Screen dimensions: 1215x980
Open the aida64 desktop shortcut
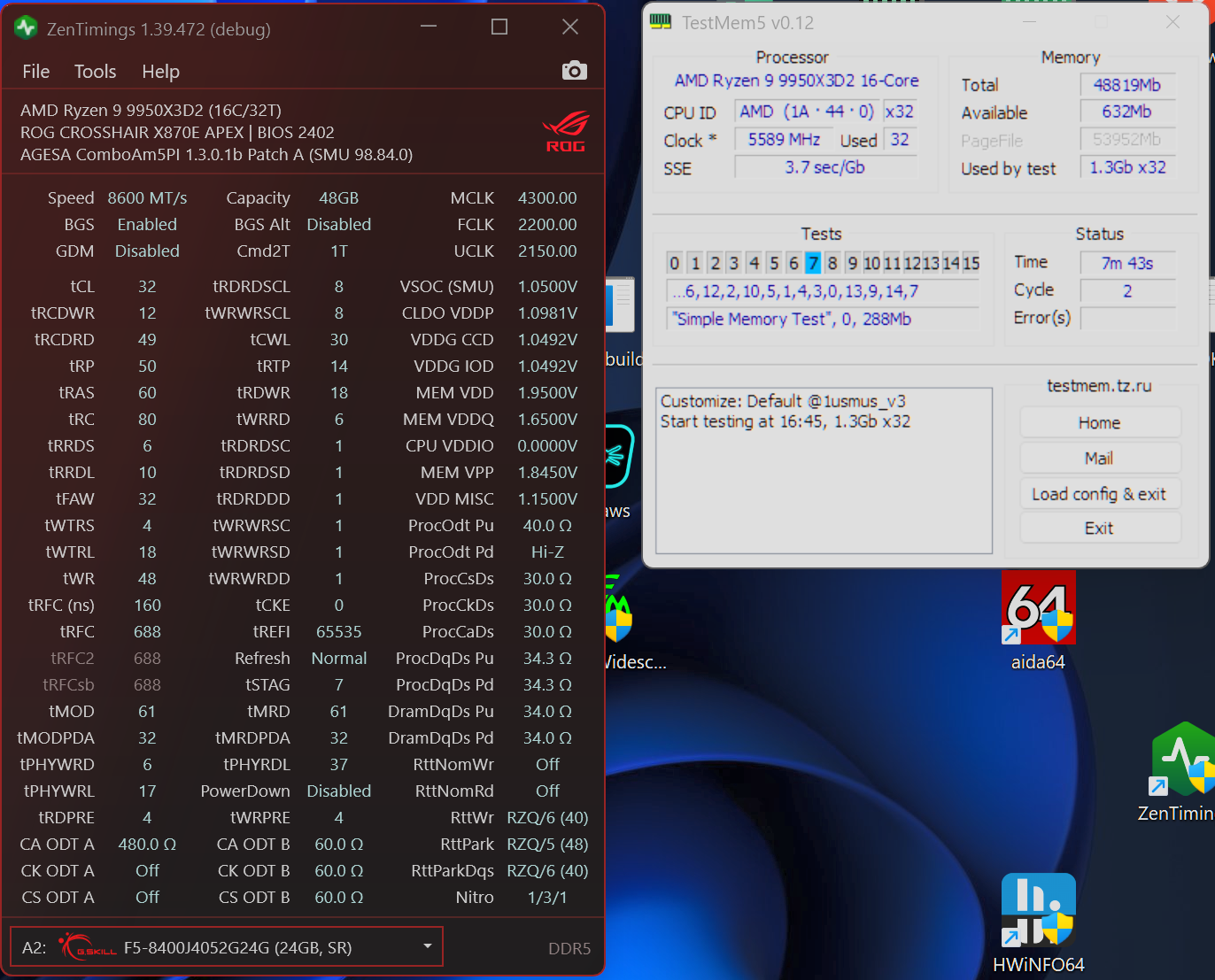point(1038,606)
